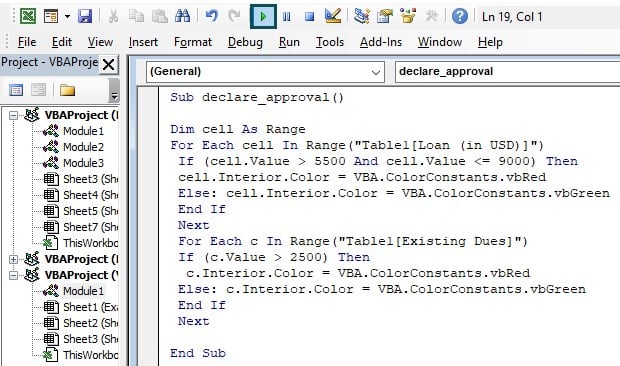Open the (General) object dropdown

pos(265,72)
